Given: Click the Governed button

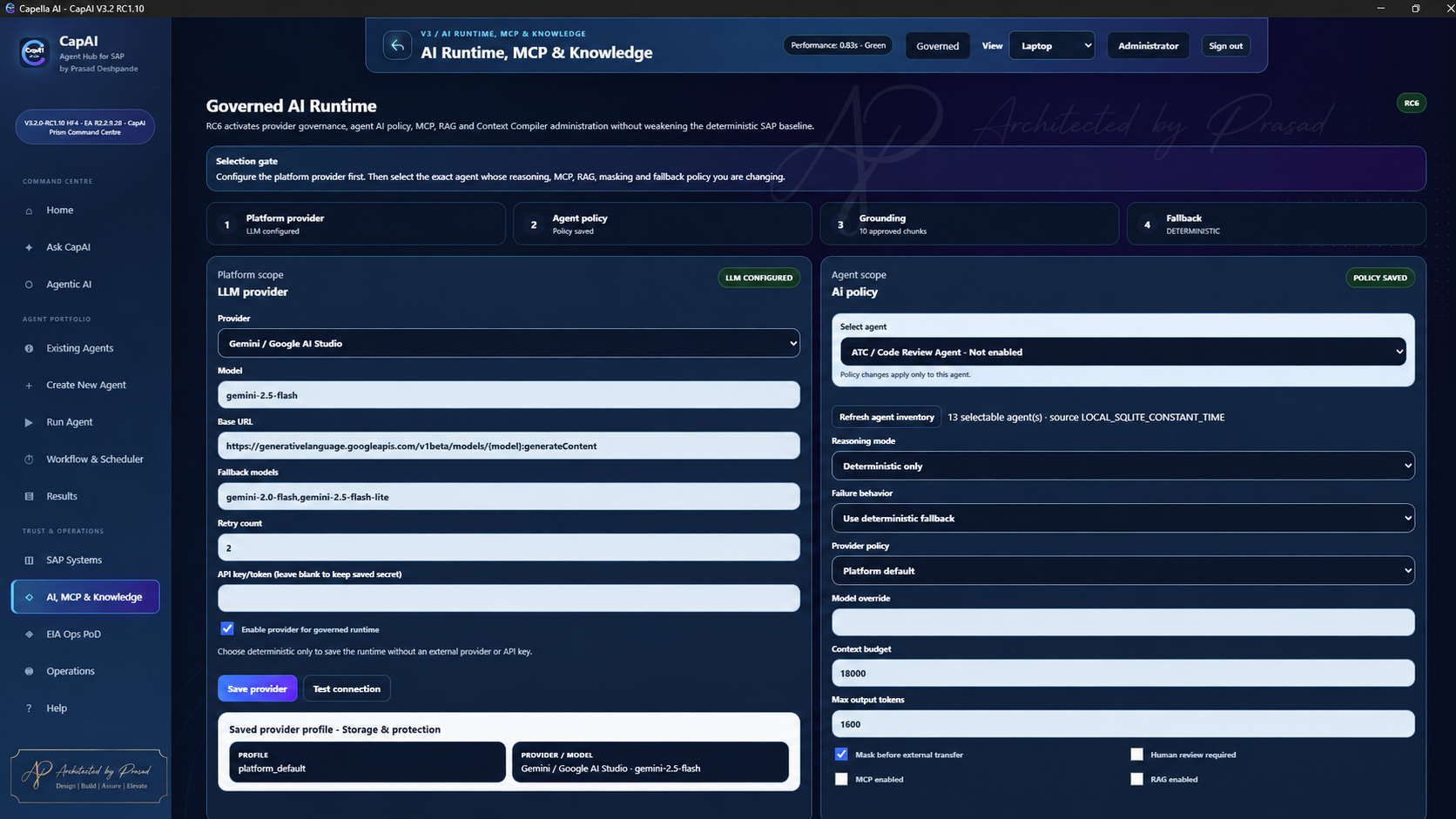Looking at the screenshot, I should pos(937,45).
